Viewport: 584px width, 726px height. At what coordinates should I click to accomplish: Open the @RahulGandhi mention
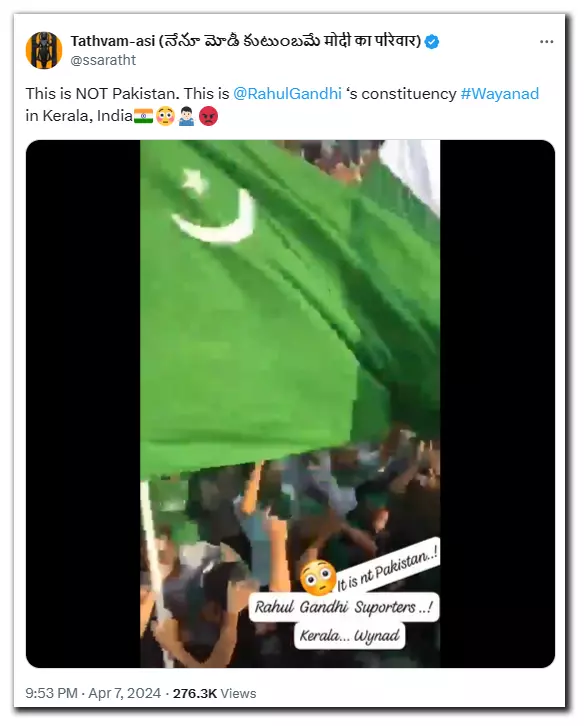(287, 94)
